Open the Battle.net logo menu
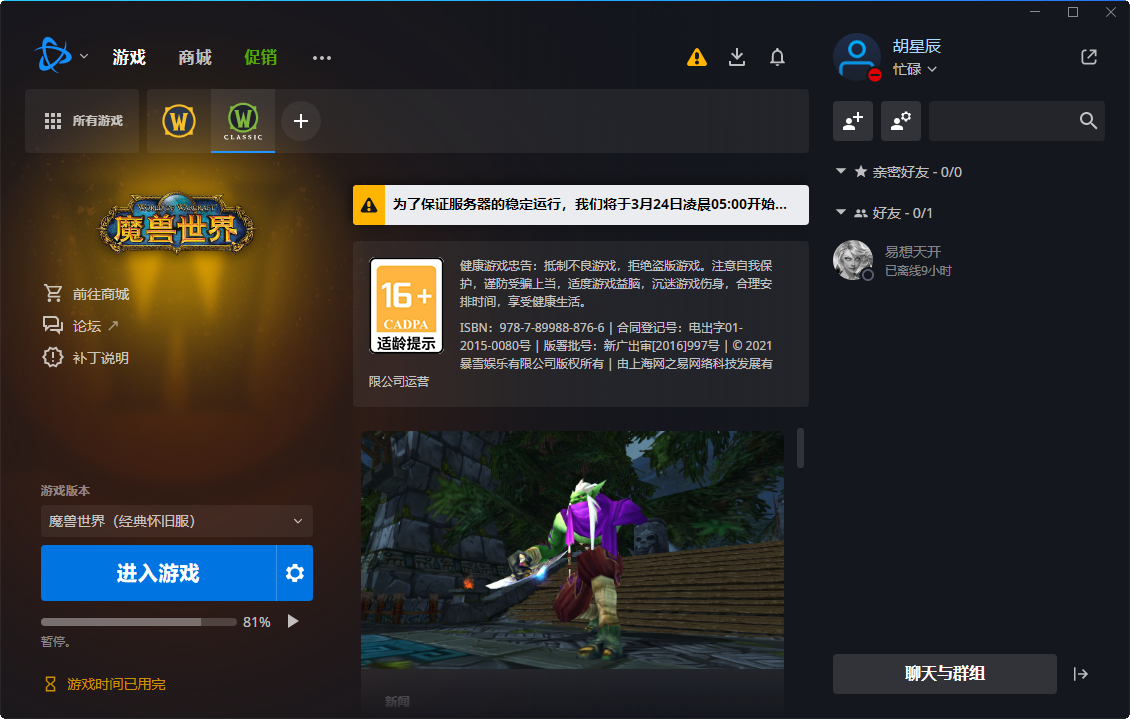The height and width of the screenshot is (719, 1130). tap(53, 55)
